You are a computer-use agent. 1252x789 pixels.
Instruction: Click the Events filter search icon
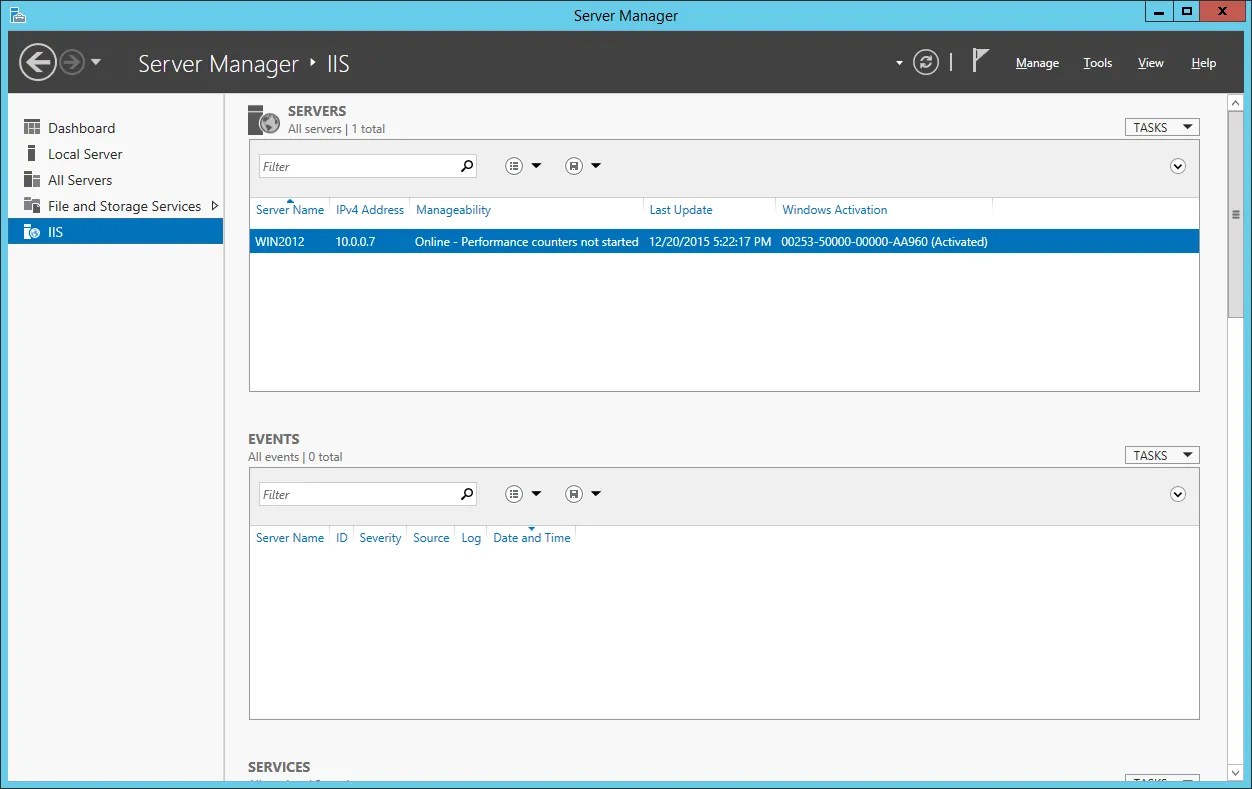(x=467, y=494)
